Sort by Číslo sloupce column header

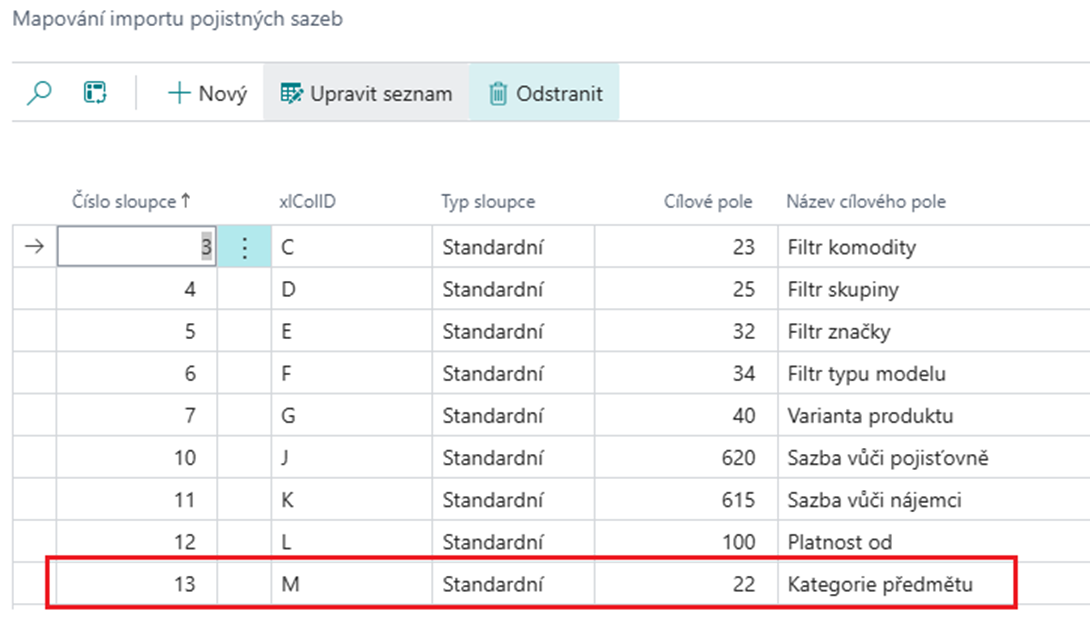click(131, 201)
